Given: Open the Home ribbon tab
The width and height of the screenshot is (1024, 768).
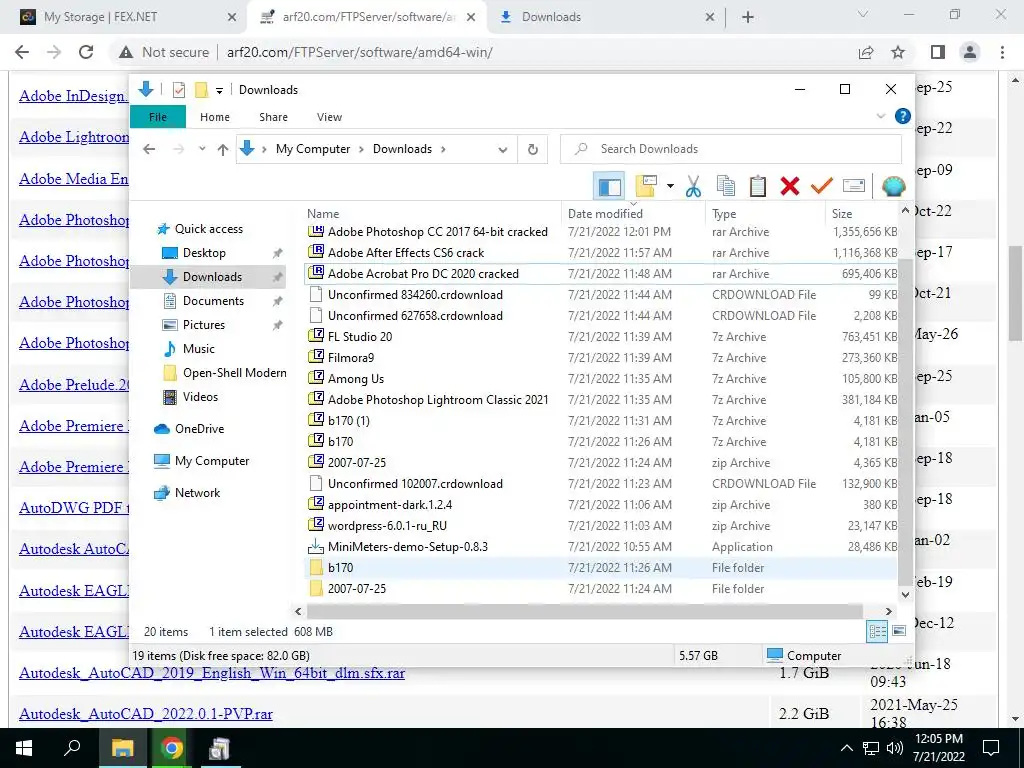Looking at the screenshot, I should [215, 117].
